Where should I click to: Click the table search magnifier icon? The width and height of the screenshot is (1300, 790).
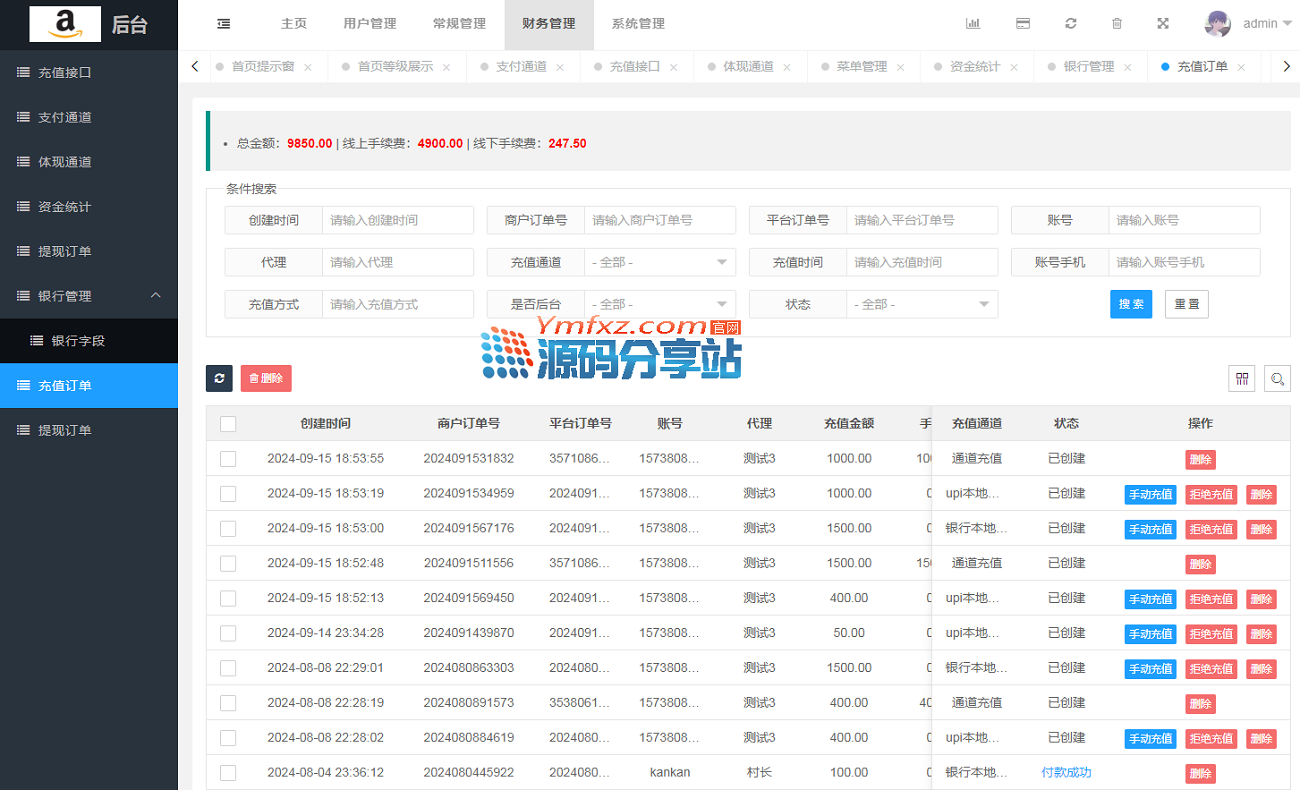coord(1277,378)
